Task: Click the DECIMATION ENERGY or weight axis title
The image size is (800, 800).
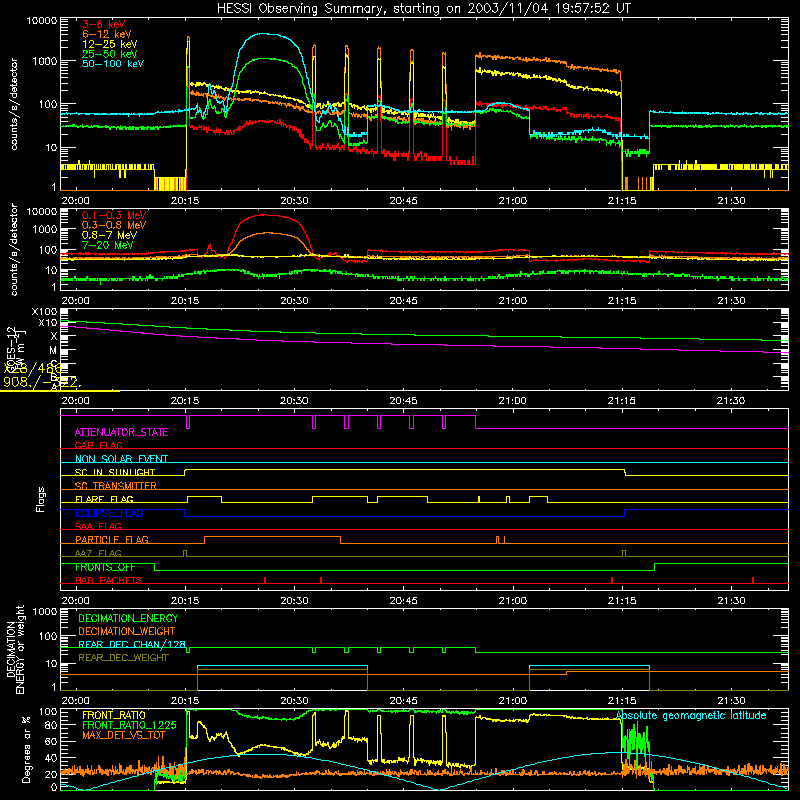Action: (x=15, y=649)
